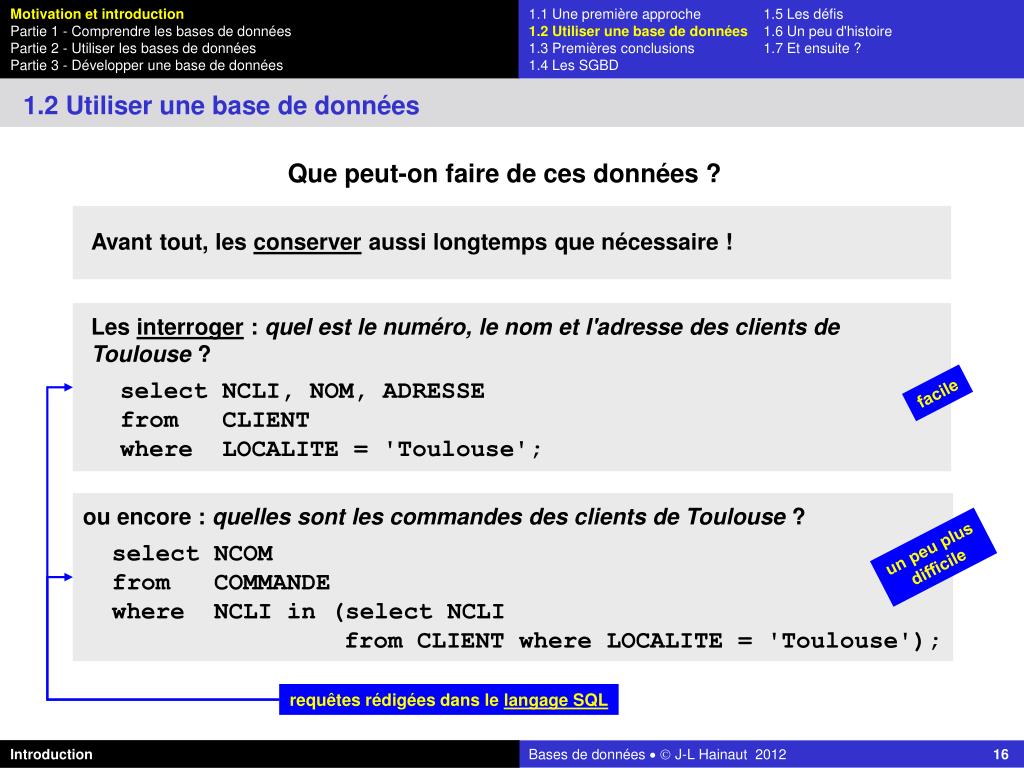Jump to section '1.7 Et ensuite ?'
The image size is (1024, 768).
[x=812, y=48]
